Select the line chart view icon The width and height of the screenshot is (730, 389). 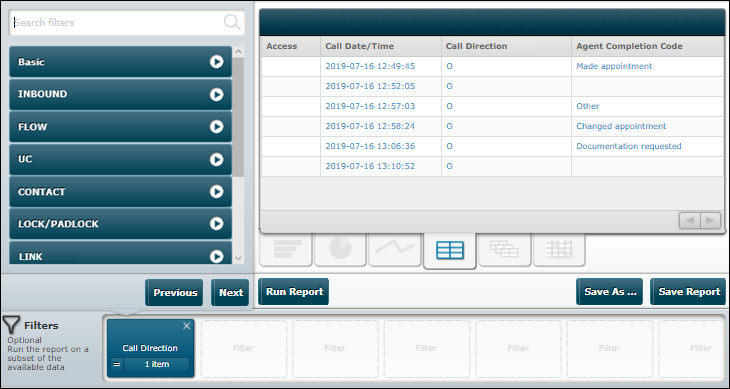(395, 250)
